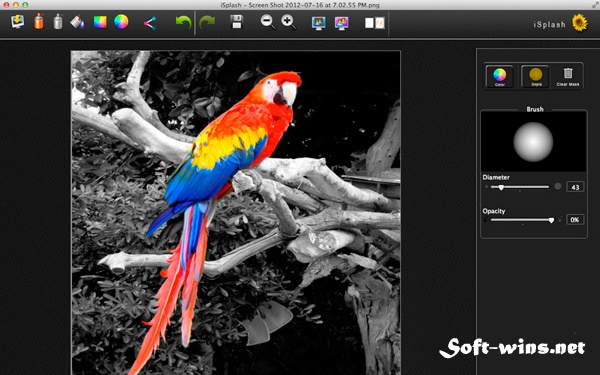Screen dimensions: 600x375
Task: Save the image with floppy disk icon
Action: click(237, 22)
